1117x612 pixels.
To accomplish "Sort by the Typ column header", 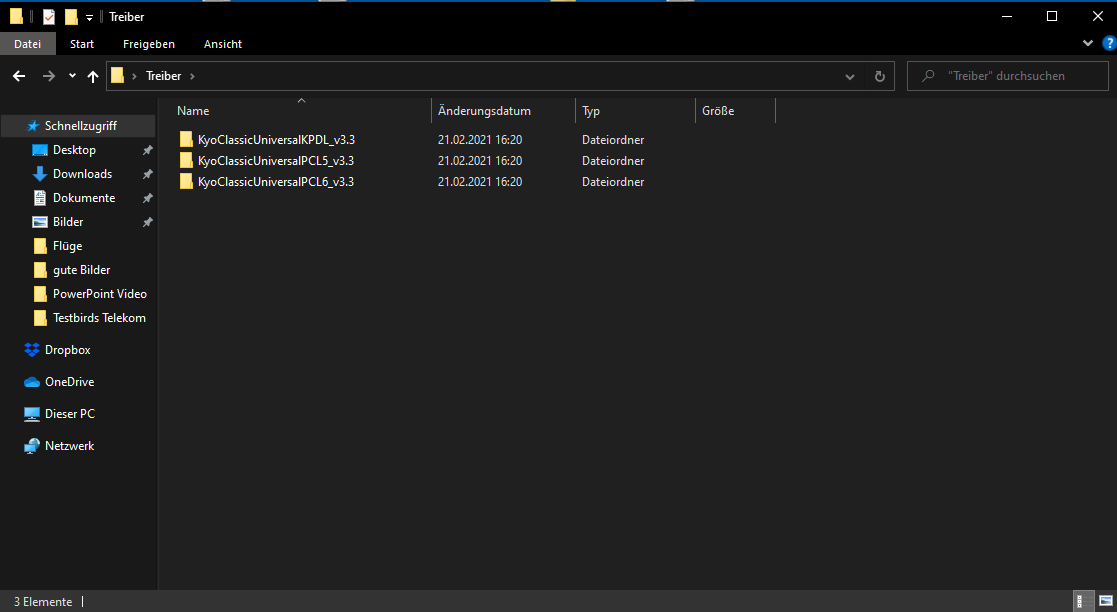I will (x=635, y=110).
